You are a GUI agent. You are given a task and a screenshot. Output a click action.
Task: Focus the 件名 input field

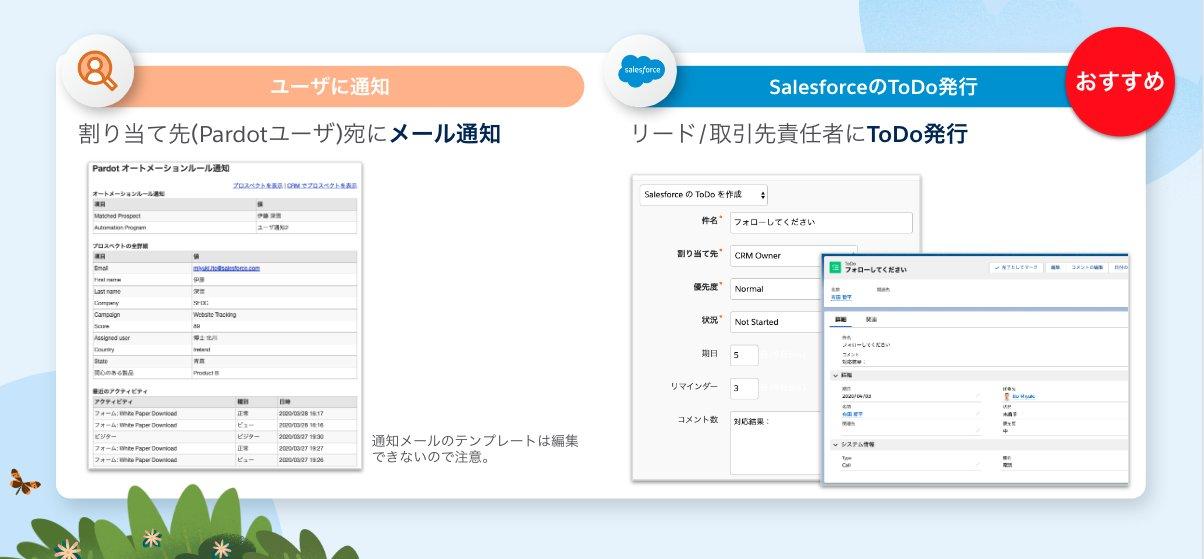tap(821, 223)
